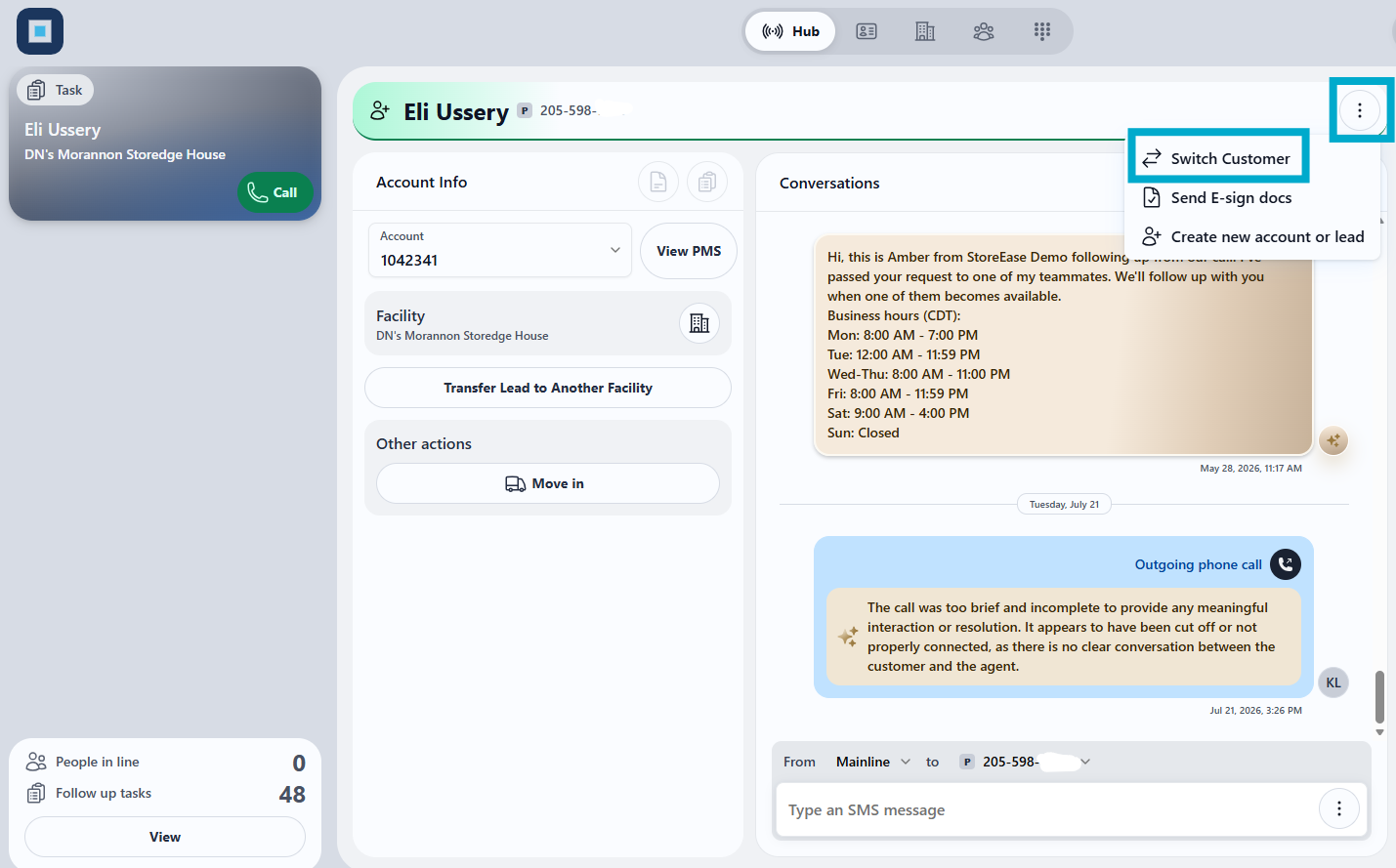Open the facilities building tab icon
This screenshot has height=868, width=1396.
pos(925,31)
